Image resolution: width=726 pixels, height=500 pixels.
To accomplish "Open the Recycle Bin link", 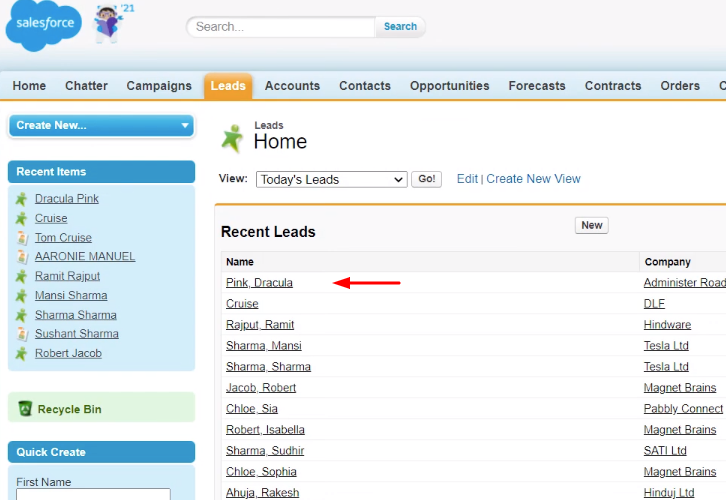I will coord(69,409).
